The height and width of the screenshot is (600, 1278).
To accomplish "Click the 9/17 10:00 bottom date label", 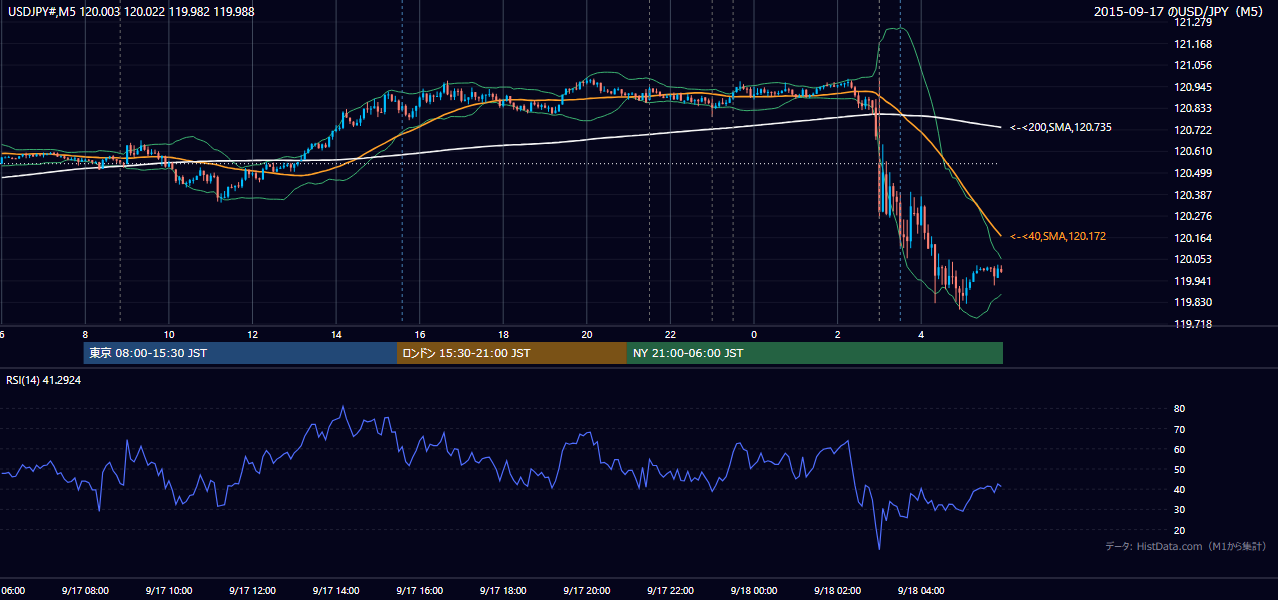I will click(x=168, y=590).
